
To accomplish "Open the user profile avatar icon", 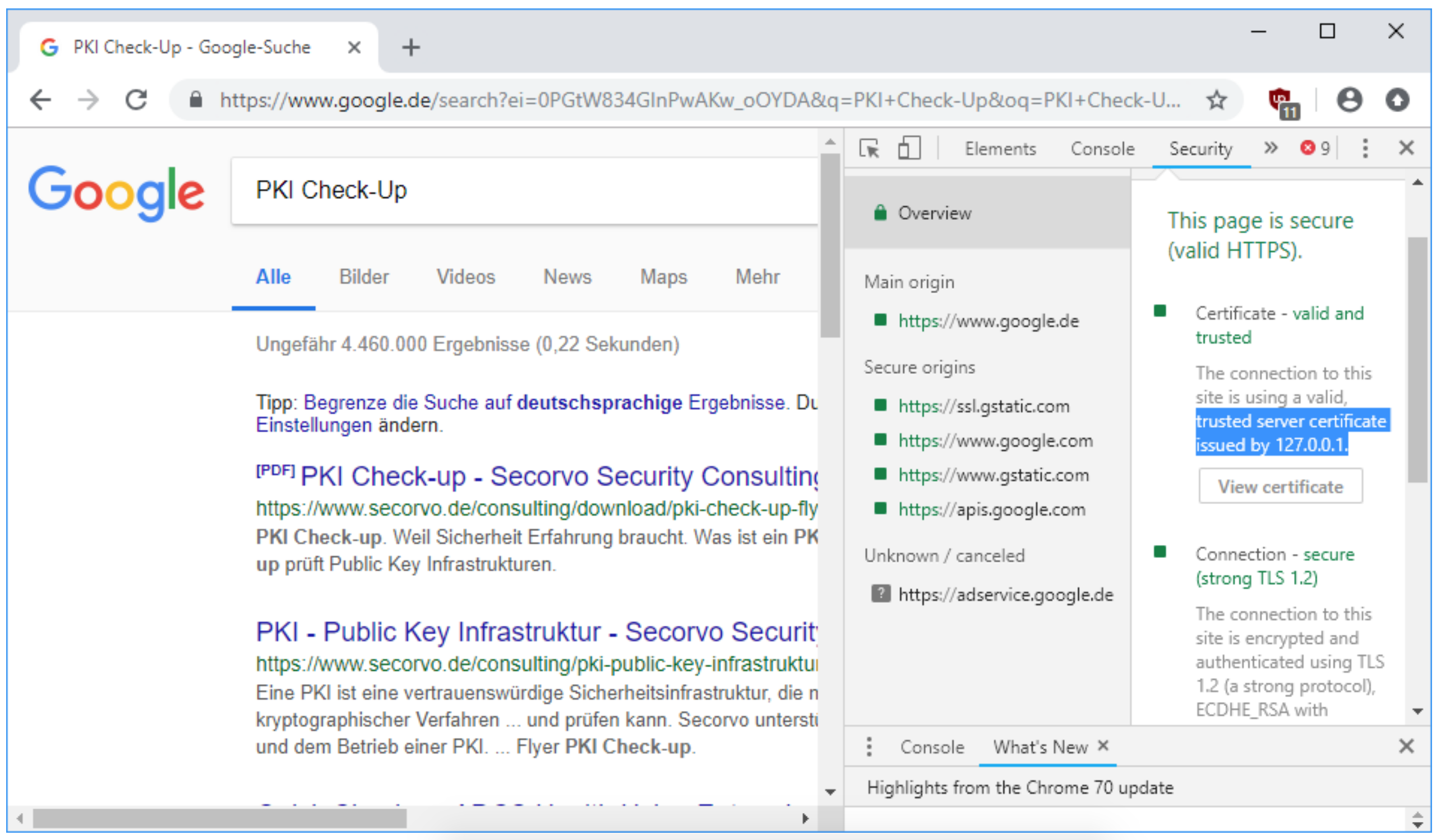I will (1349, 100).
